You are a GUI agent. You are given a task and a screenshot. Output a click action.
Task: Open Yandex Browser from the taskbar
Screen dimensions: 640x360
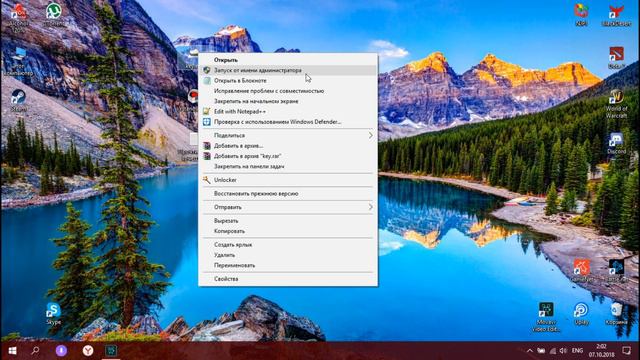point(88,351)
